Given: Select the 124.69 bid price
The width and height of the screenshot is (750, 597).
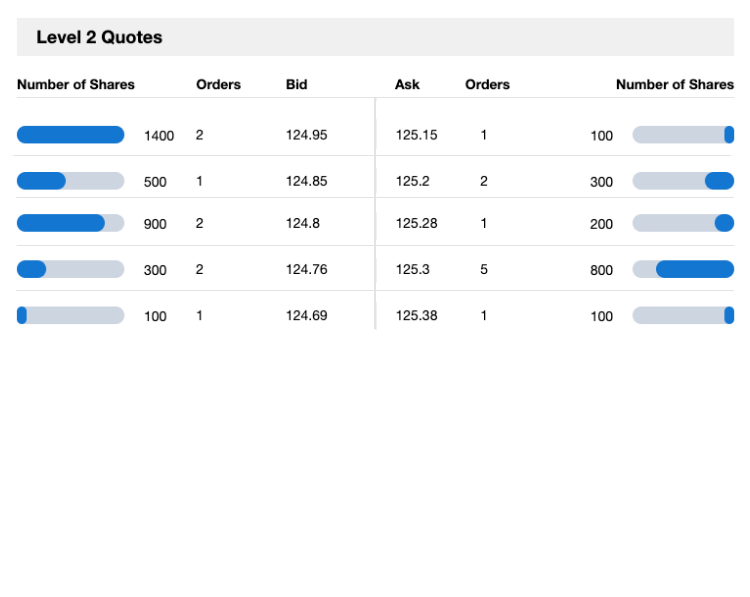Looking at the screenshot, I should pos(306,316).
